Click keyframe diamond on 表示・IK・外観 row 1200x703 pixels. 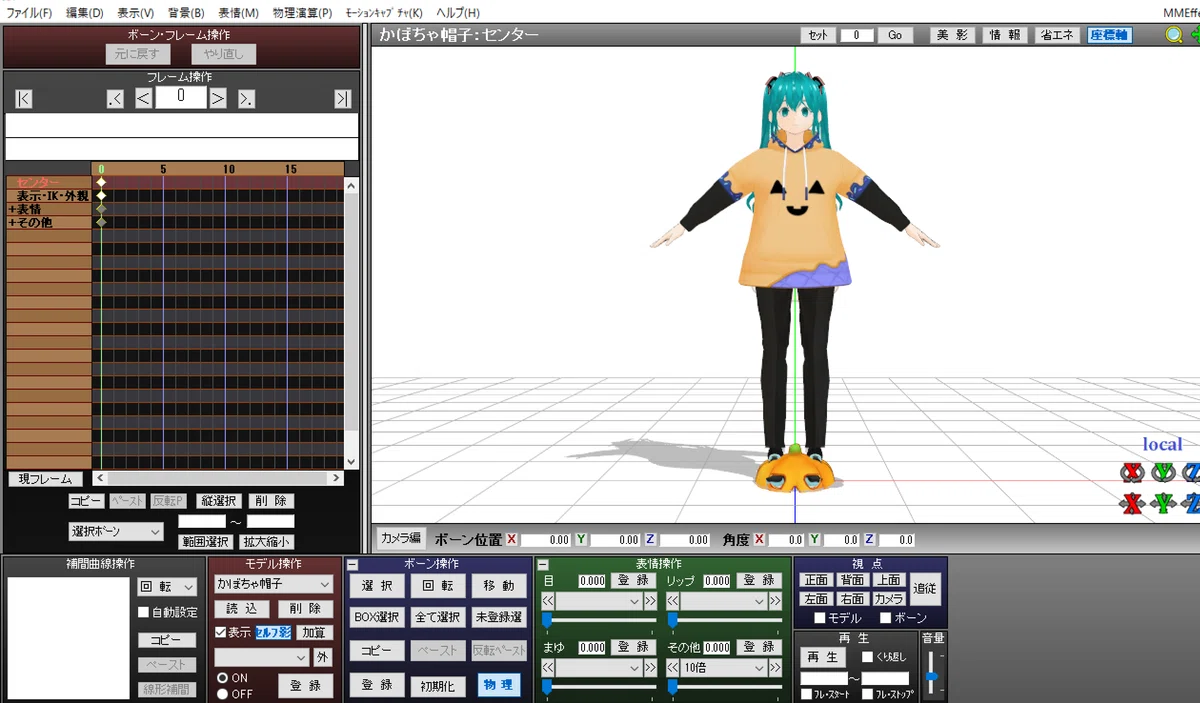(101, 196)
